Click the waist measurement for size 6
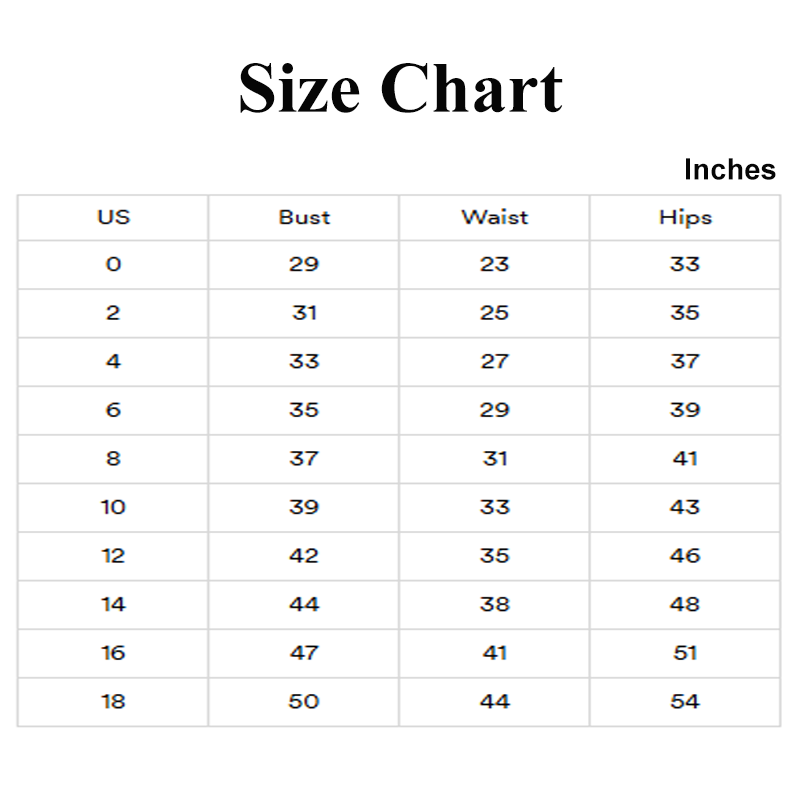Viewport: 800px width, 800px height. pos(494,410)
